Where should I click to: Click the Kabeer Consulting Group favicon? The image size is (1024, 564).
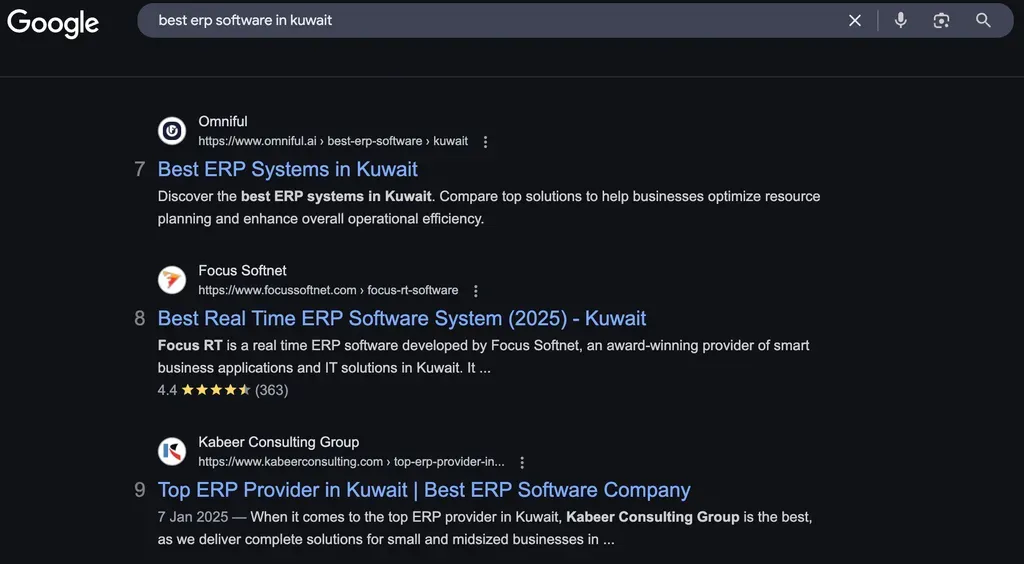pyautogui.click(x=172, y=452)
